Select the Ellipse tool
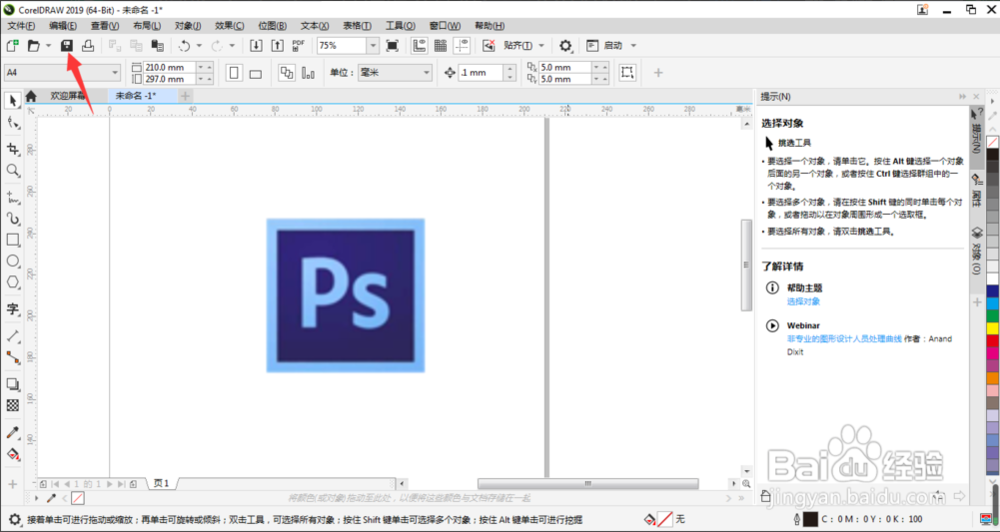The width and height of the screenshot is (1000, 532). (13, 261)
